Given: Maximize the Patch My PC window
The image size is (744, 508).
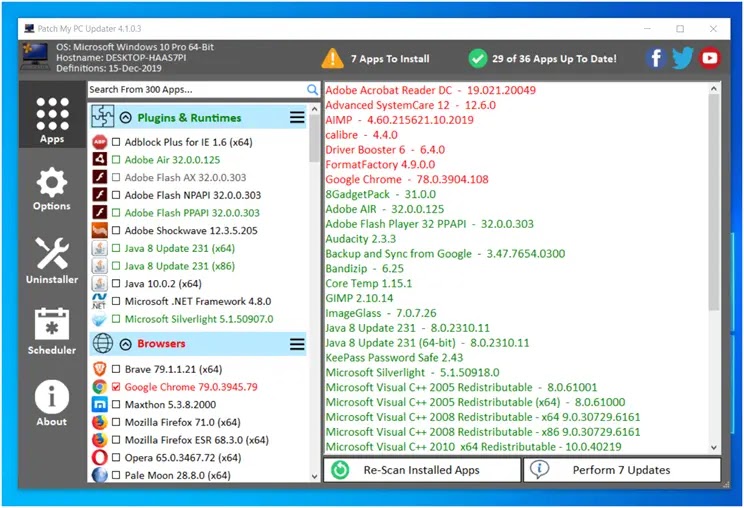Looking at the screenshot, I should pos(680,29).
